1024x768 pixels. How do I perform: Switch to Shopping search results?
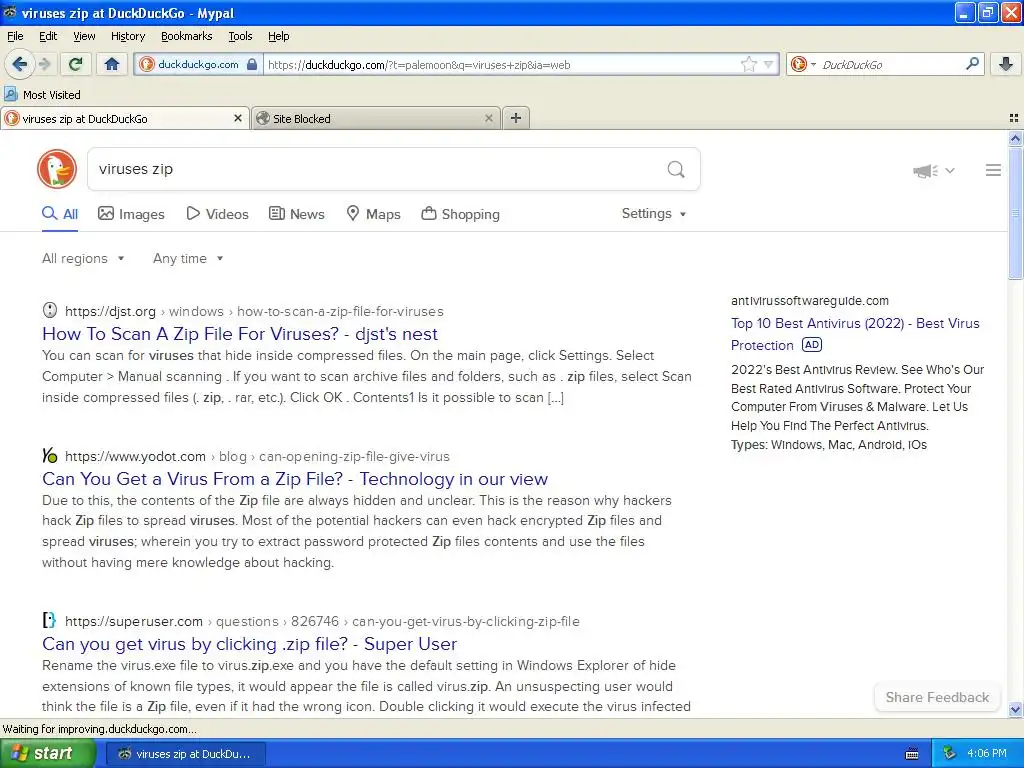tap(460, 214)
